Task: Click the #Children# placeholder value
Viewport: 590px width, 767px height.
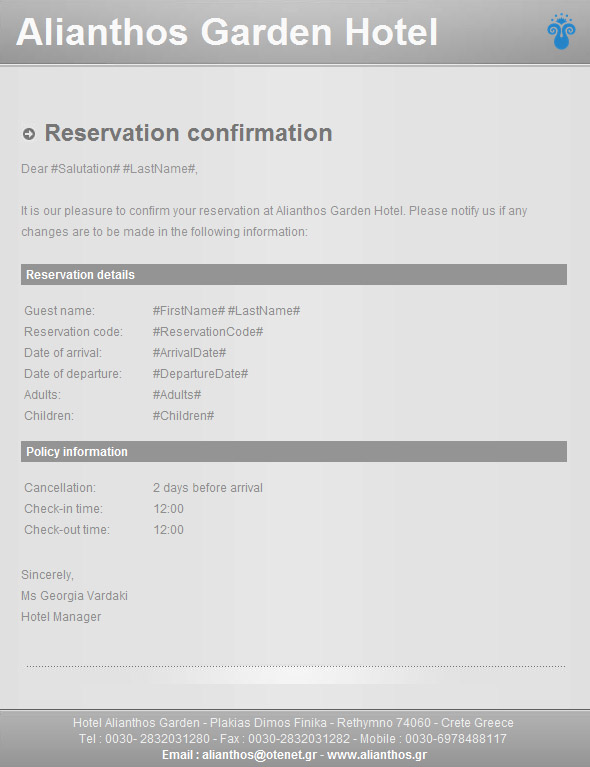Action: (183, 416)
